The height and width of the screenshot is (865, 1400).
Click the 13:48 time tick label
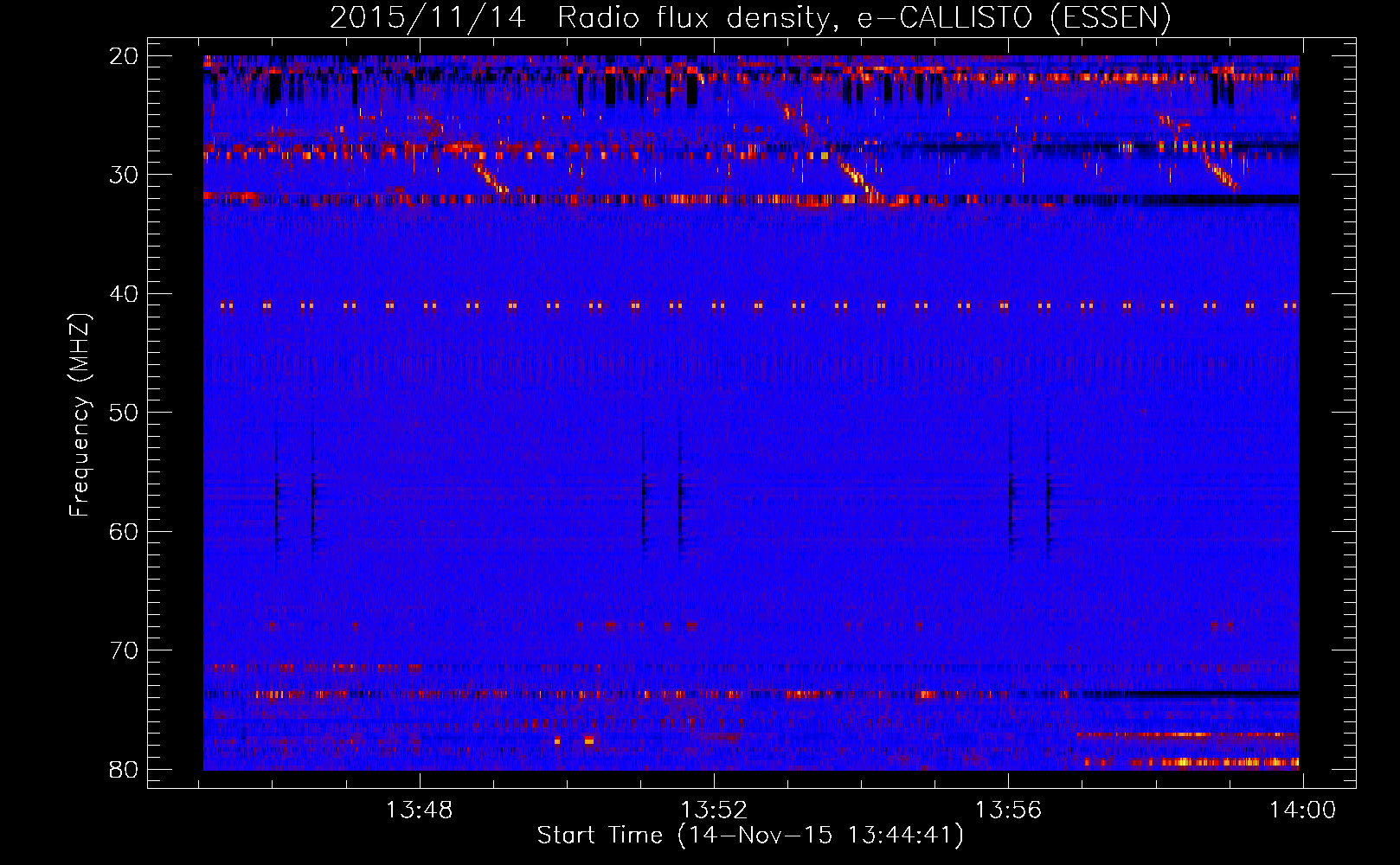click(419, 811)
